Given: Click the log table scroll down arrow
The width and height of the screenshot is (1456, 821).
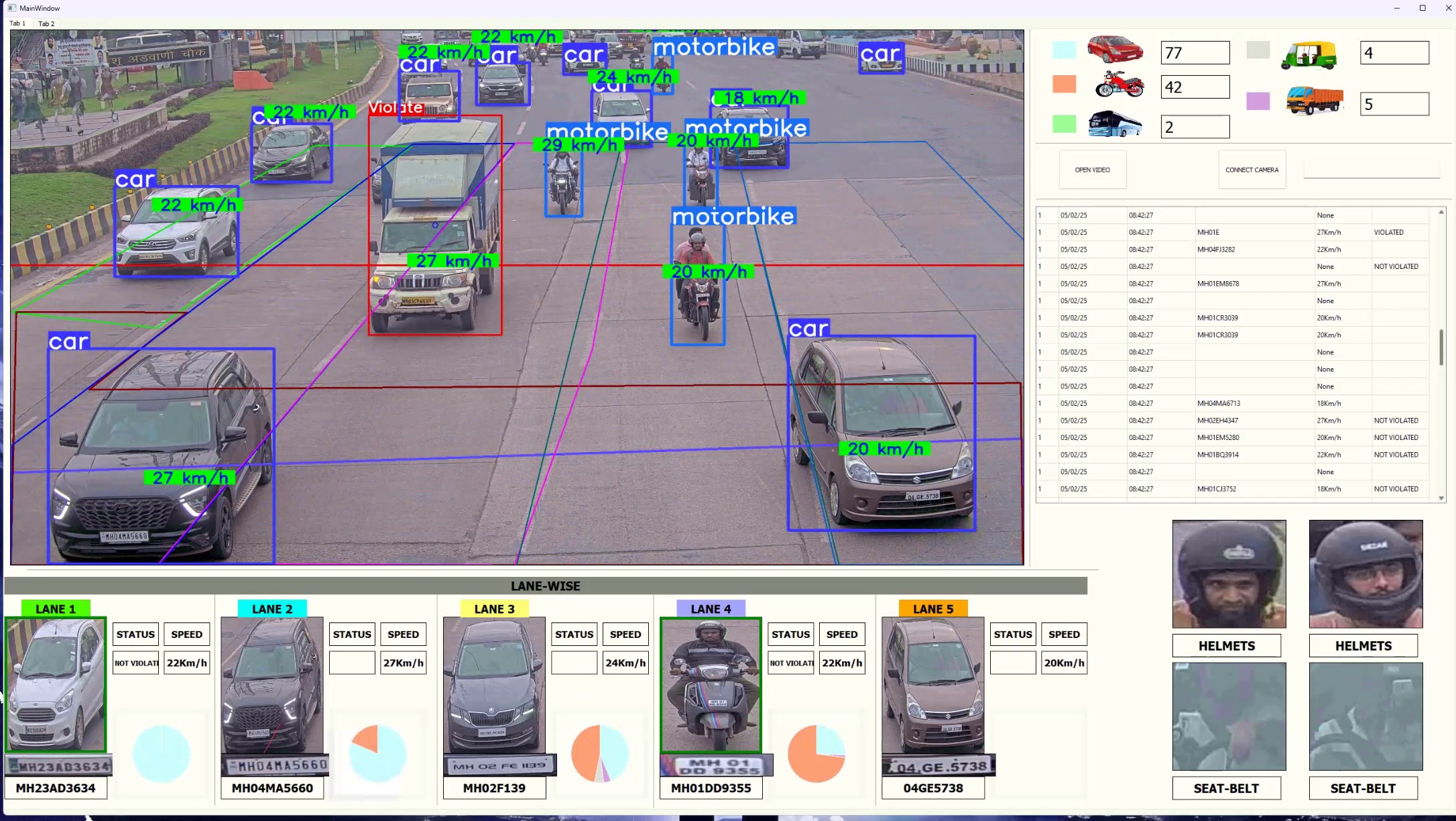Looking at the screenshot, I should (1441, 498).
